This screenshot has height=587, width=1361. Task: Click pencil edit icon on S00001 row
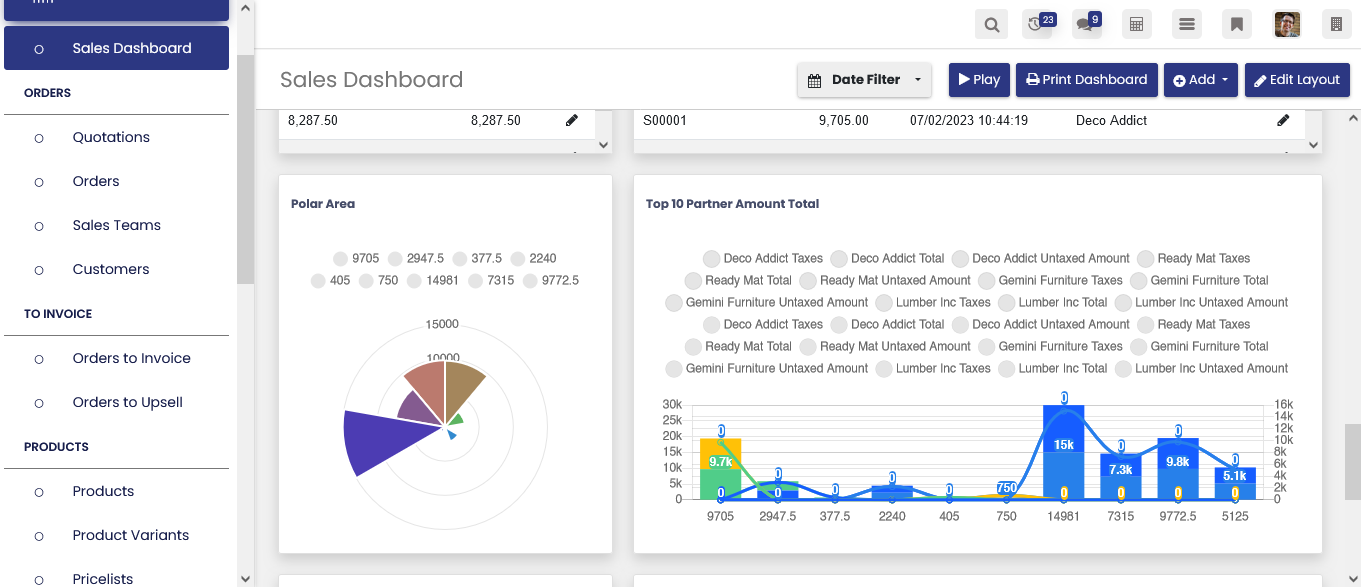tap(1283, 120)
